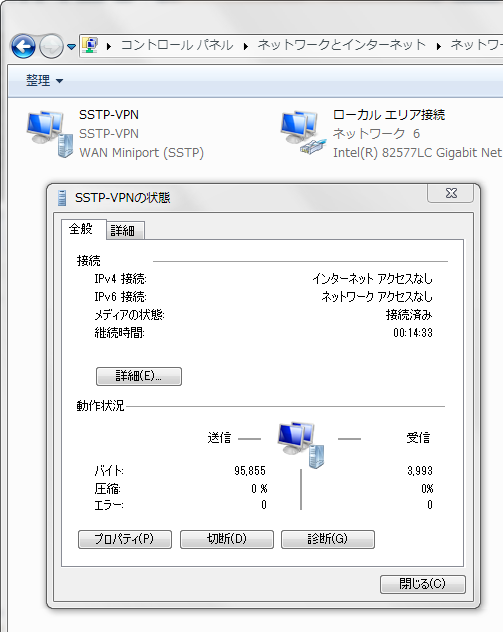
Task: Open プロパティ(P) for the connection
Action: pyautogui.click(x=125, y=539)
